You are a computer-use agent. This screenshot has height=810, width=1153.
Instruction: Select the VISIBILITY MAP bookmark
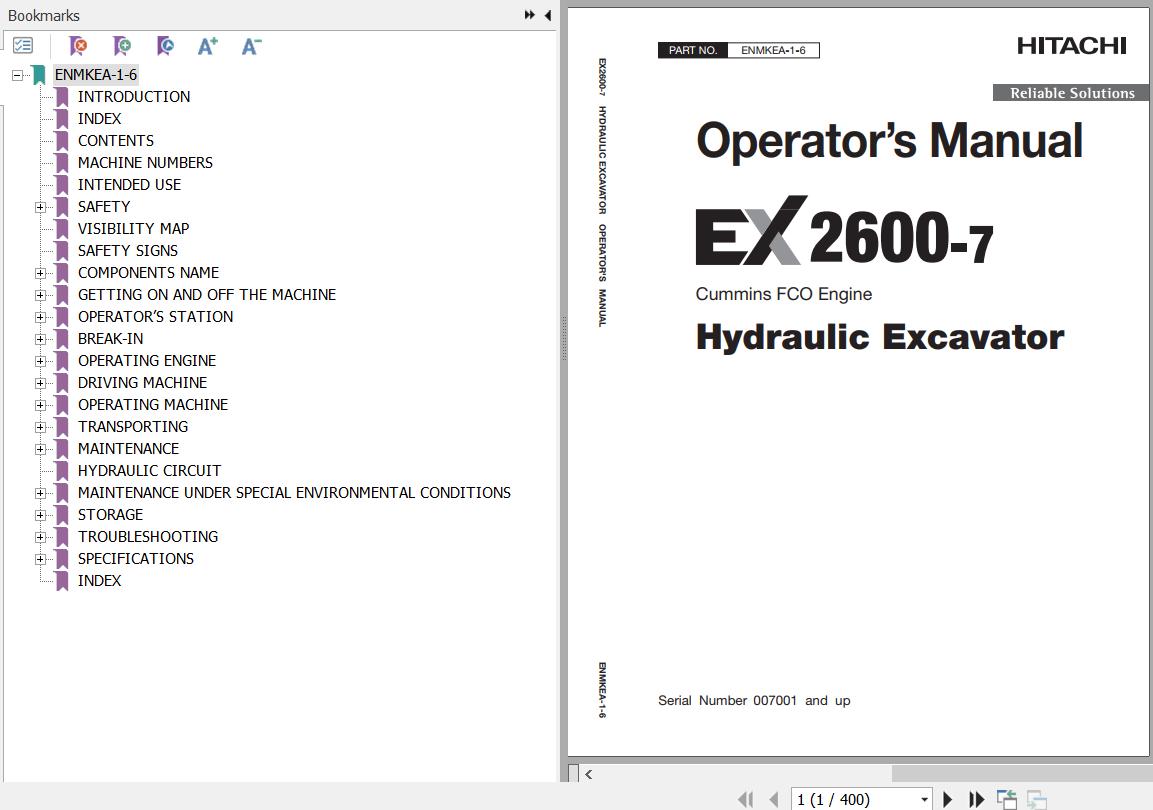[133, 228]
